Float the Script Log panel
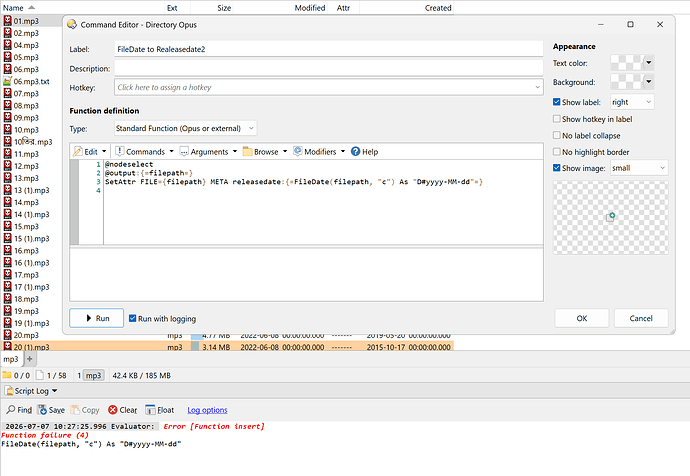 160,410
